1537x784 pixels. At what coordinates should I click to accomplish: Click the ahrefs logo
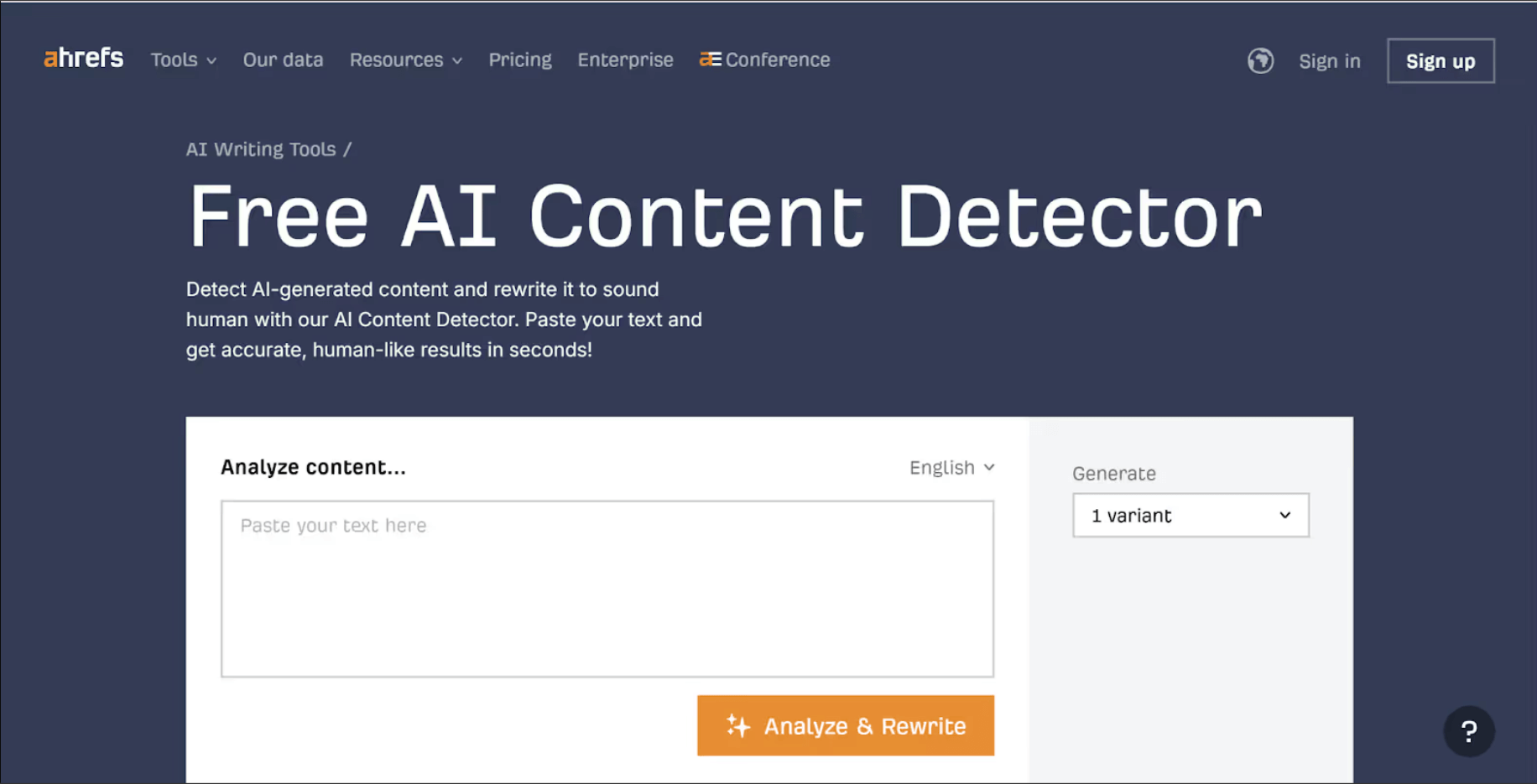(83, 59)
